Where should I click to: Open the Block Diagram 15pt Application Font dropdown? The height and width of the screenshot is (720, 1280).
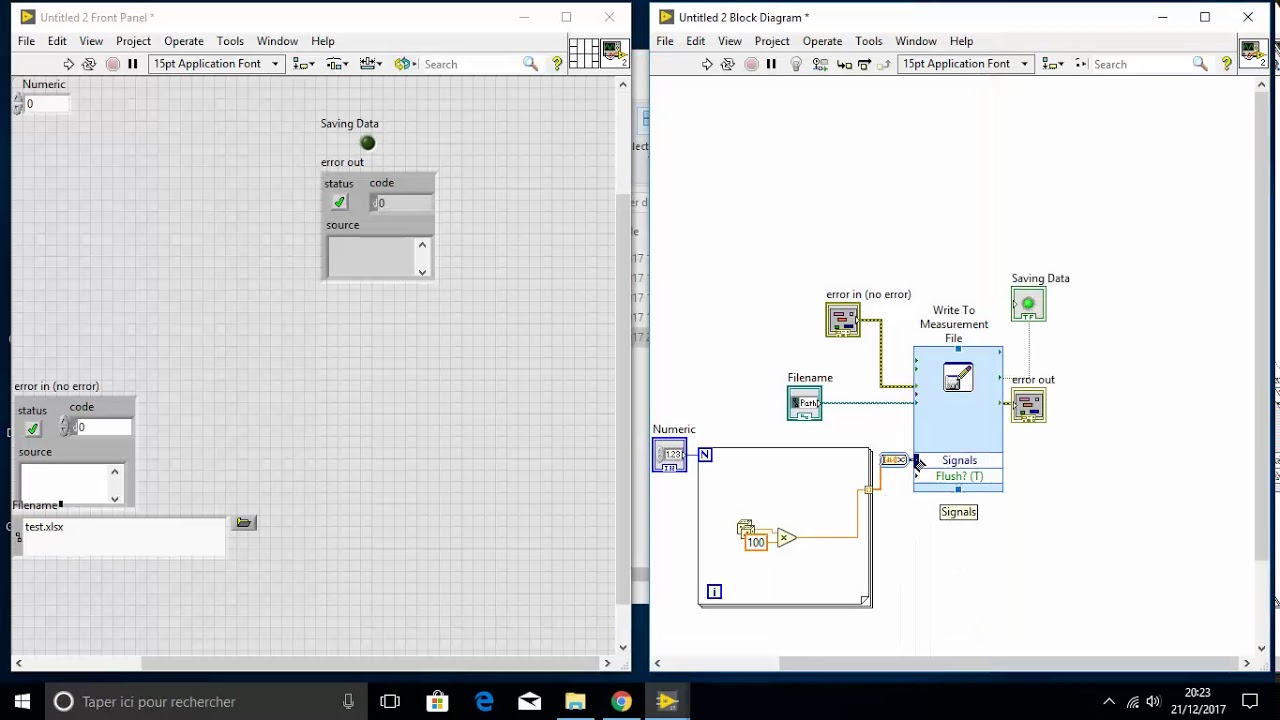[x=965, y=64]
